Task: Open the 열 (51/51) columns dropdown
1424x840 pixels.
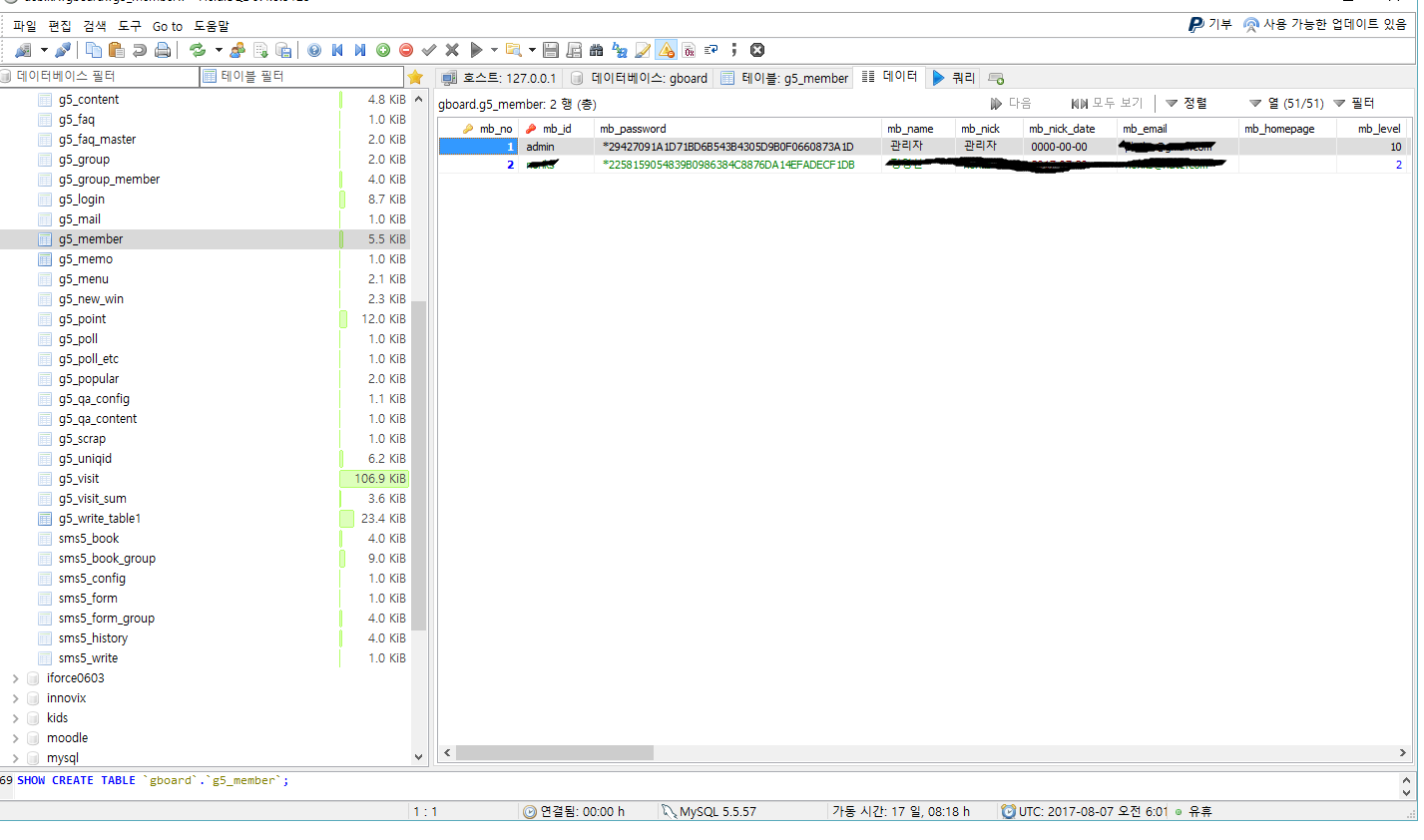Action: click(x=1285, y=104)
